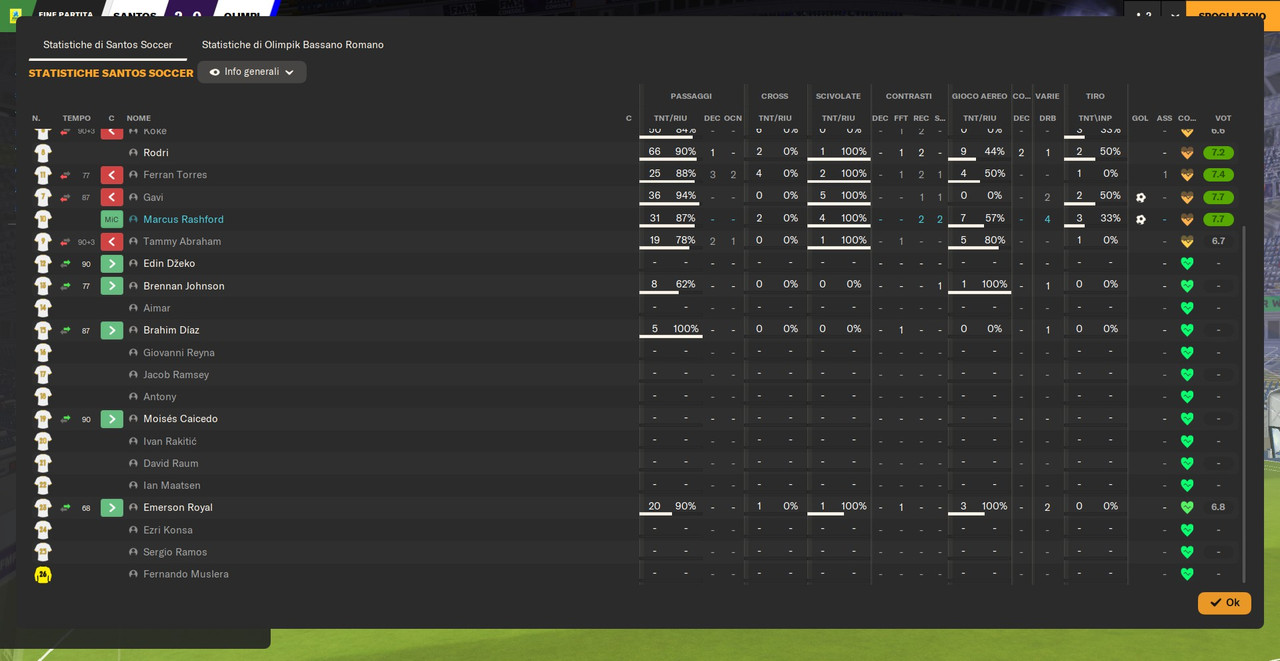Screen dimensions: 1280x661
Task: Click the vertical scrollbar of the stats table
Action: point(1244,403)
